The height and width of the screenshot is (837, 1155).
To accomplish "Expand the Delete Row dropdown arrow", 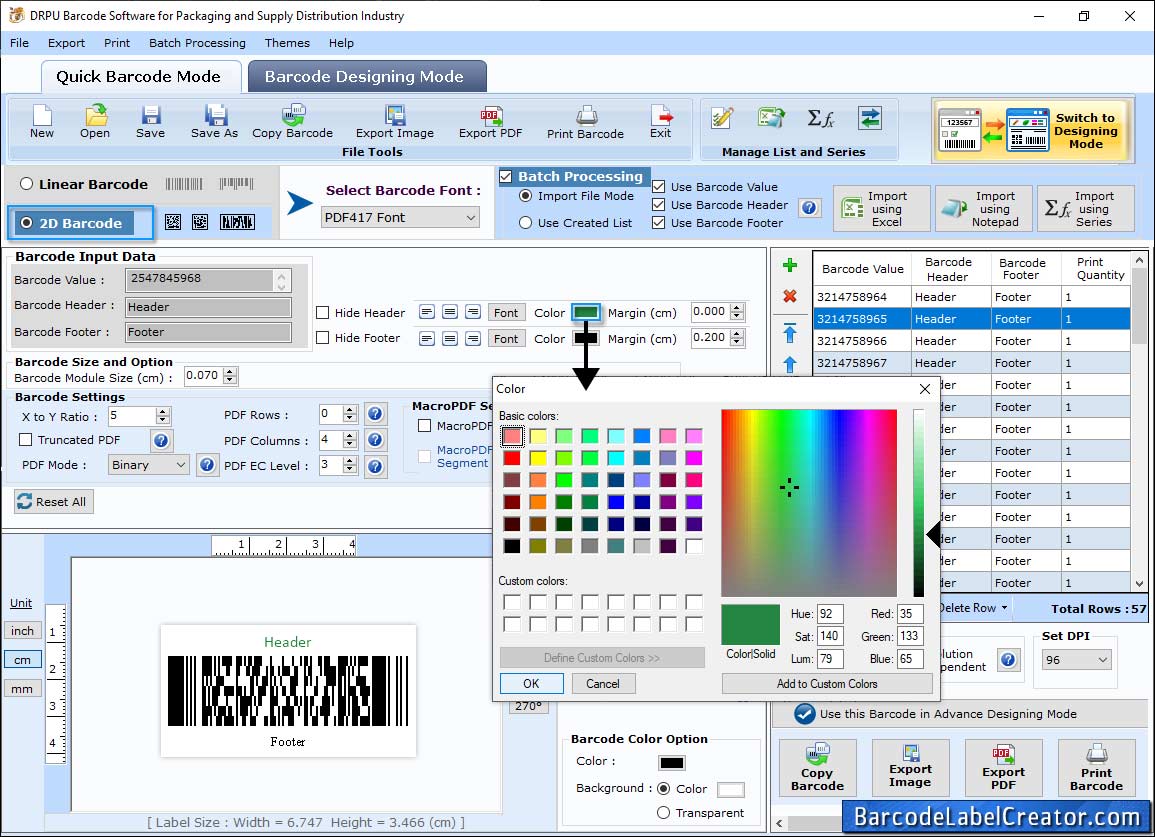I will pos(1004,609).
